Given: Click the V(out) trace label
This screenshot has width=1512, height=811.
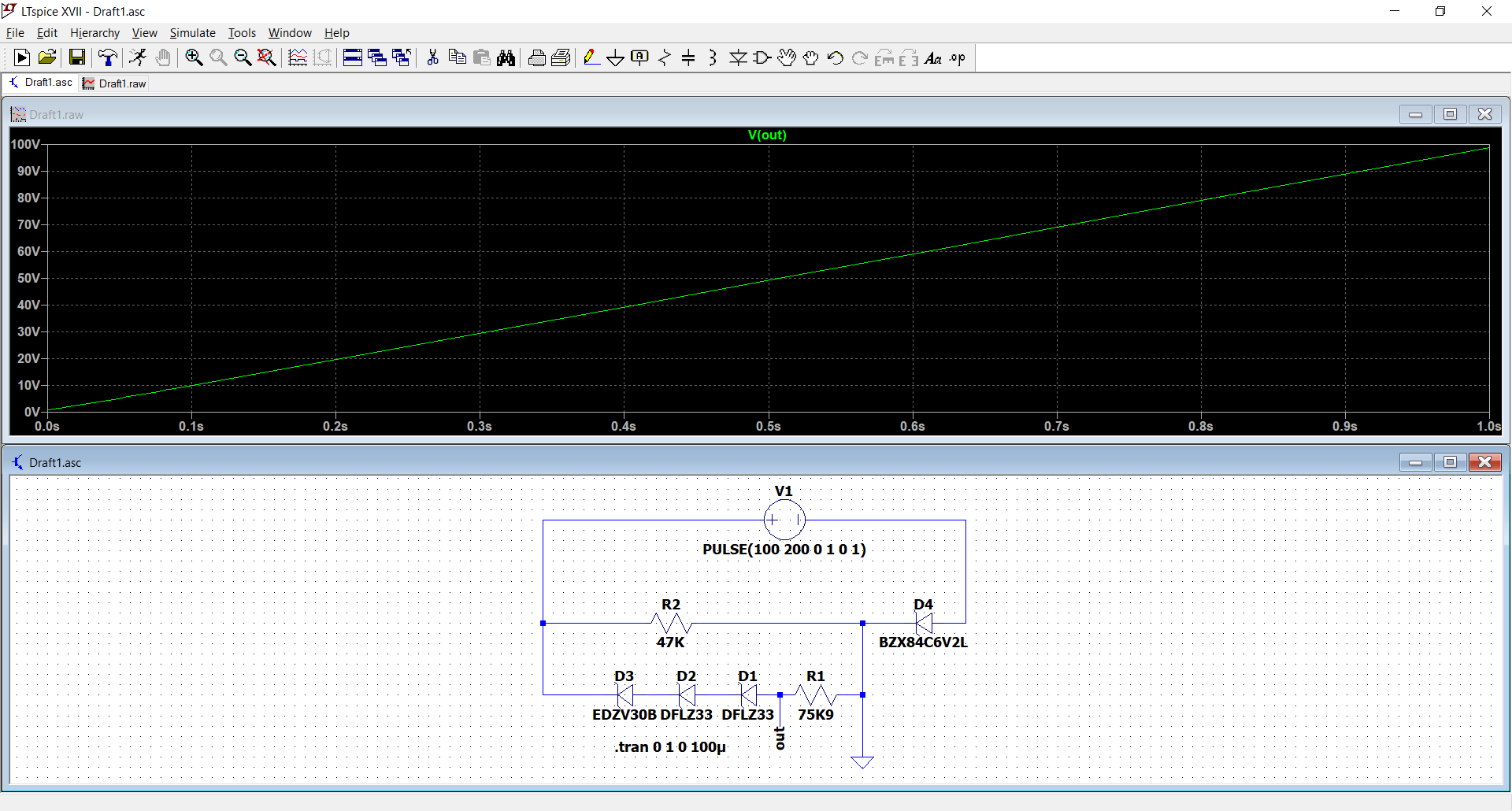Looking at the screenshot, I should (767, 135).
